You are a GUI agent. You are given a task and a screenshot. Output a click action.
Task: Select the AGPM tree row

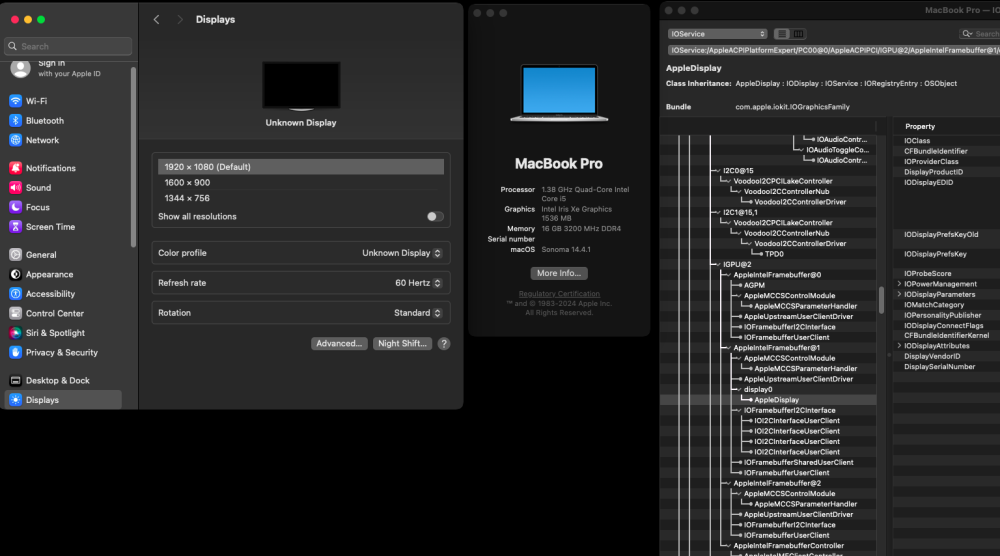pos(768,285)
